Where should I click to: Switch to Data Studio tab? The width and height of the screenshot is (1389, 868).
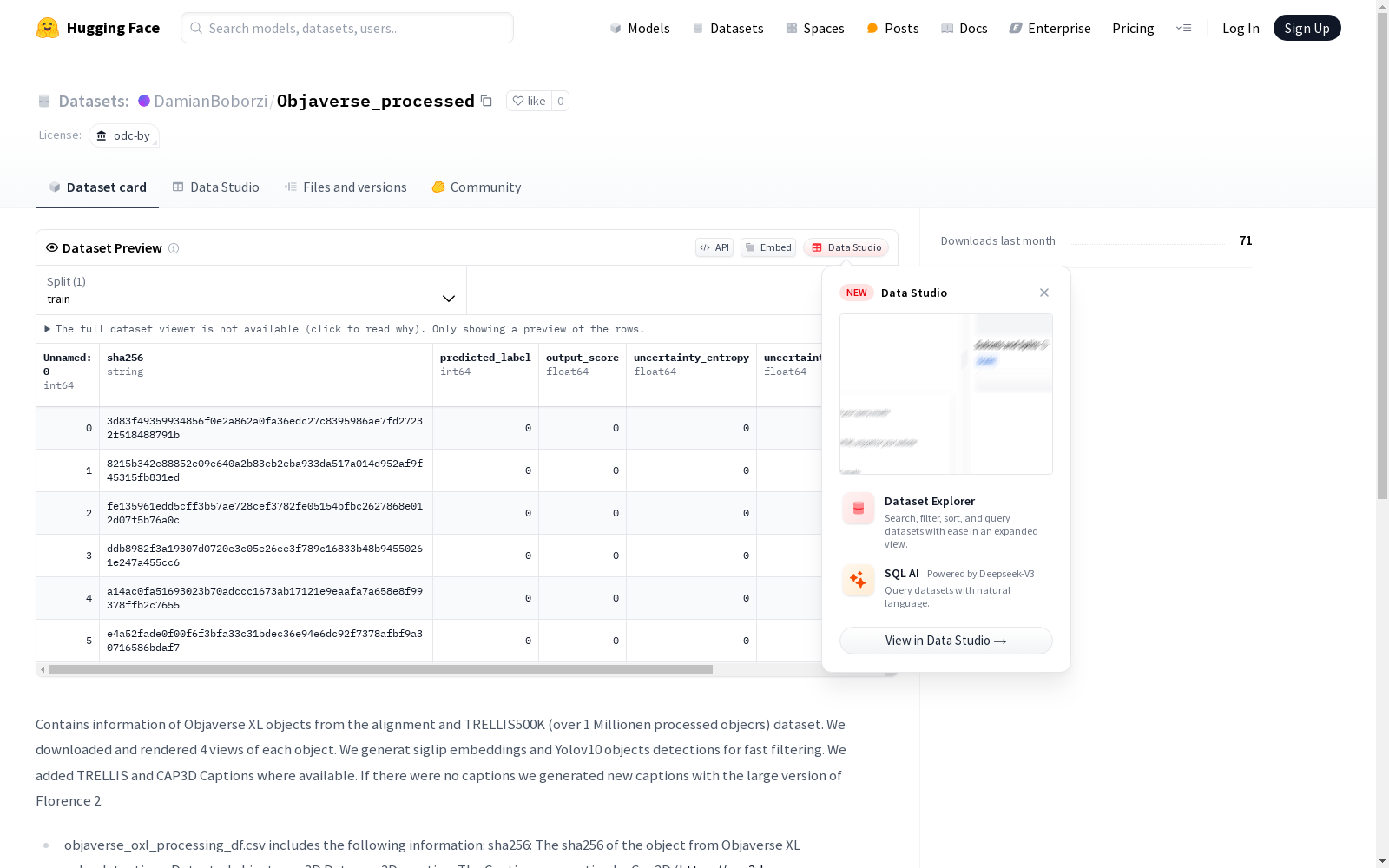pos(215,187)
